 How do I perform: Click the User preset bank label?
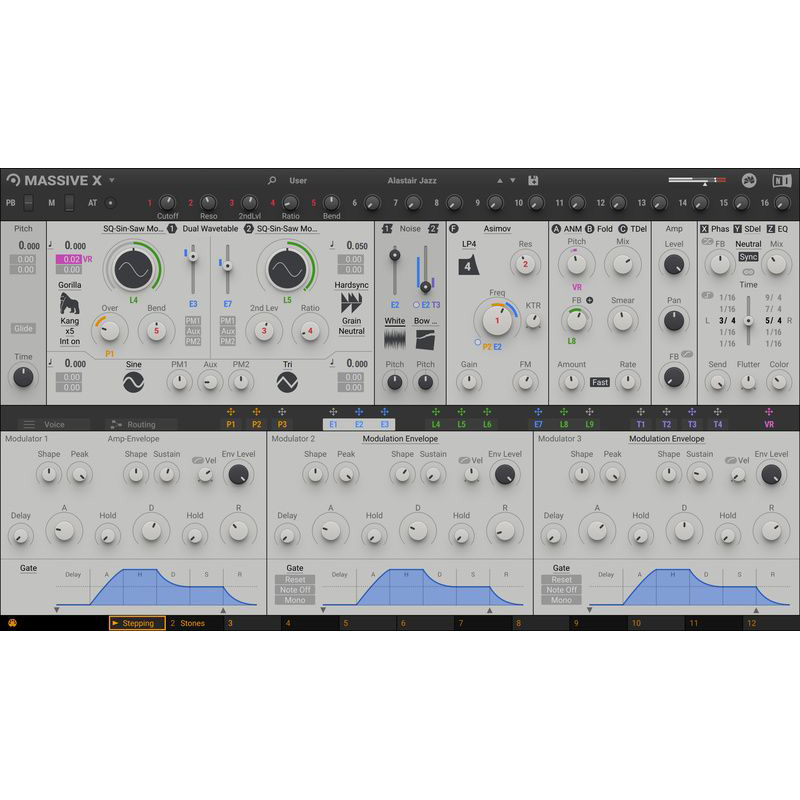click(298, 181)
